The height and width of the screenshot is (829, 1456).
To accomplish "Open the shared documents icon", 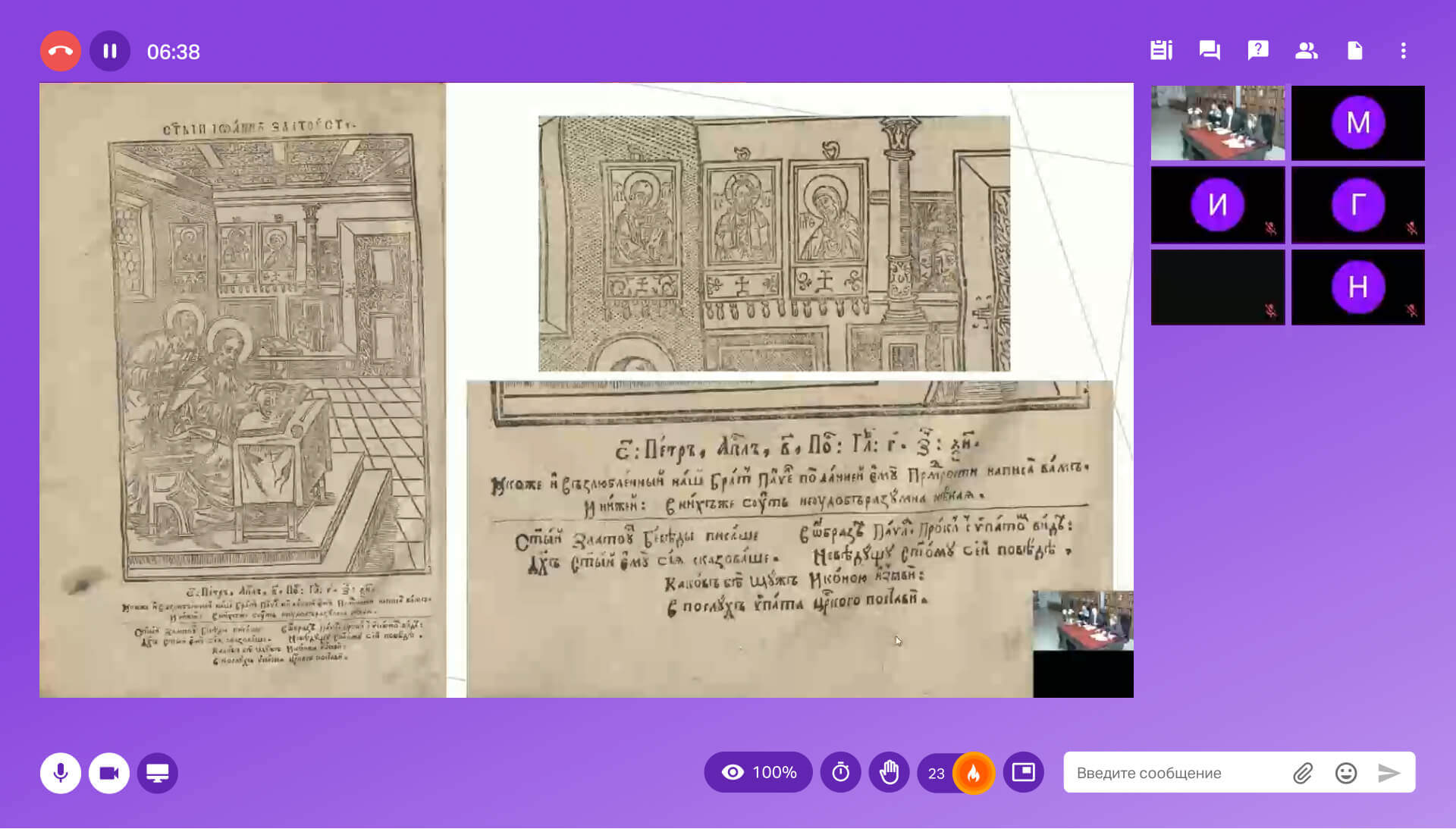I will [x=1354, y=51].
